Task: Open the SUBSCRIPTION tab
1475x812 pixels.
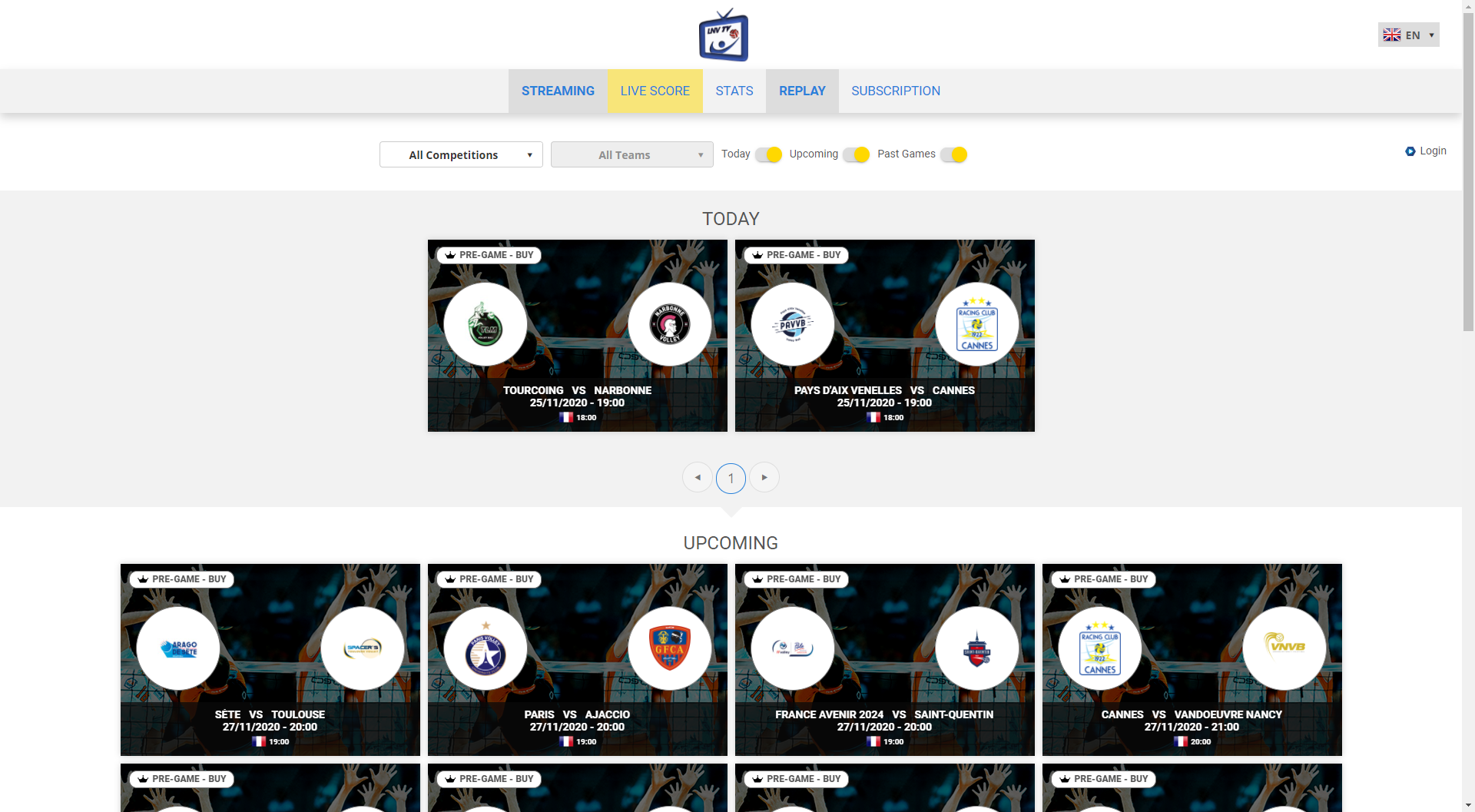Action: click(896, 91)
